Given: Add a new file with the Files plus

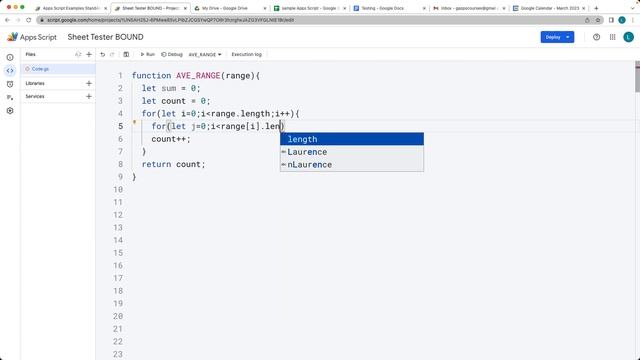Looking at the screenshot, I should click(89, 54).
